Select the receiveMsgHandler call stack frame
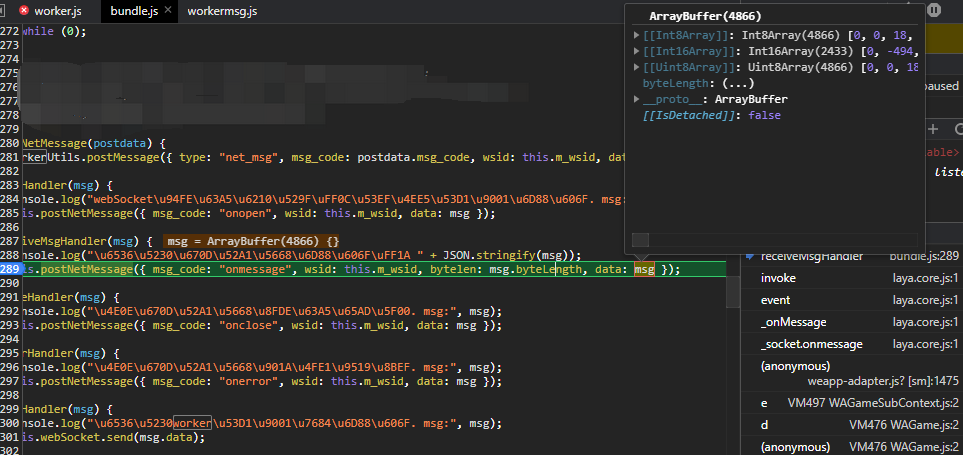Screen dimensions: 963x455 [x=811, y=256]
